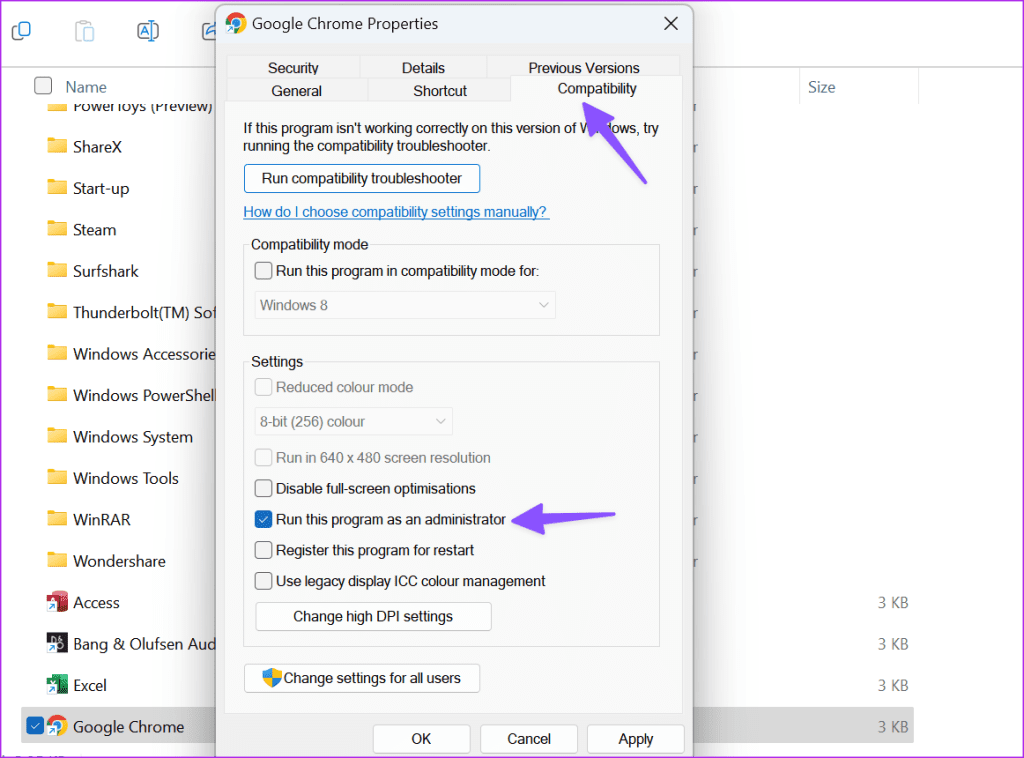Open the Windows 8 compatibility mode dropdown
This screenshot has height=758, width=1024.
point(405,305)
